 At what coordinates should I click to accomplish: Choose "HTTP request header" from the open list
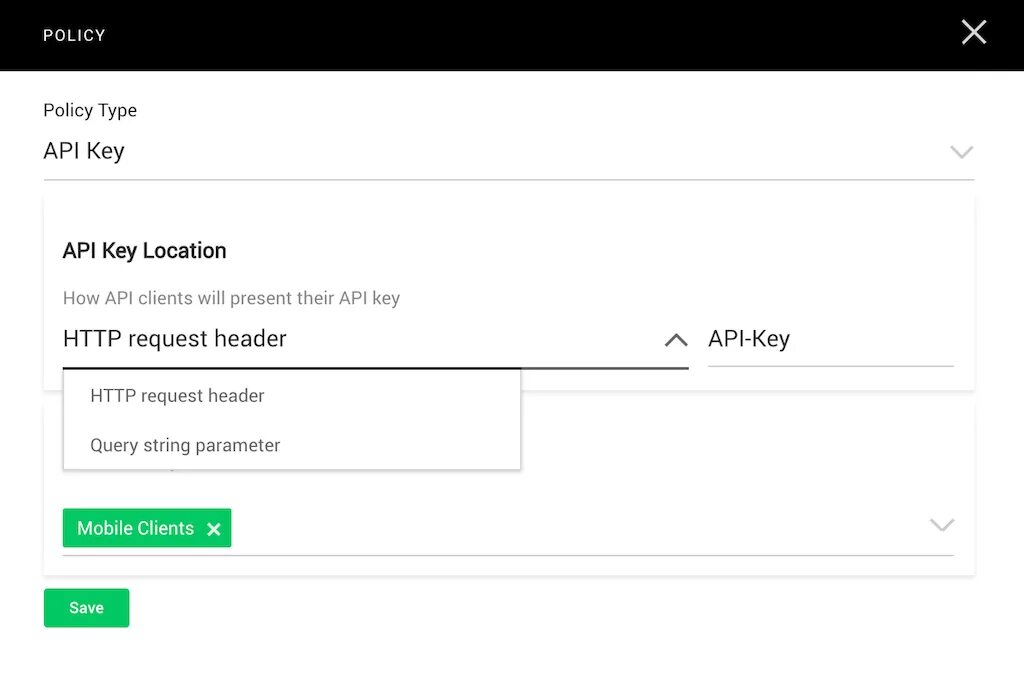pos(177,396)
